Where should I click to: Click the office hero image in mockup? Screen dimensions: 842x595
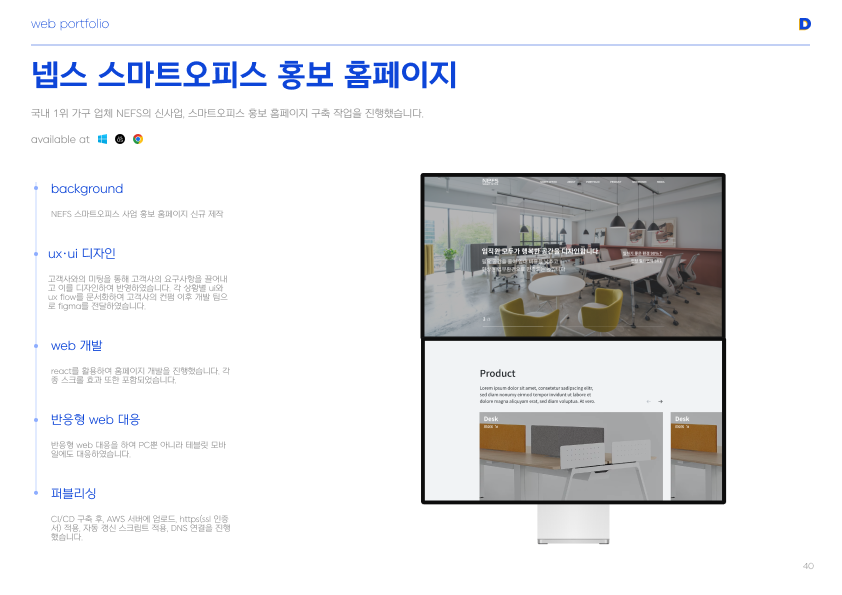pos(573,257)
